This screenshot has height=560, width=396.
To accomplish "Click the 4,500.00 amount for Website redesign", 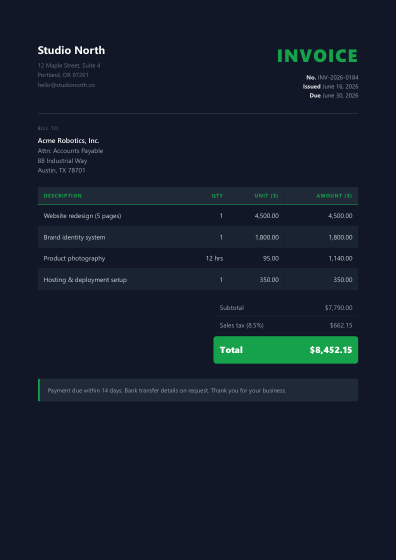I will click(340, 216).
